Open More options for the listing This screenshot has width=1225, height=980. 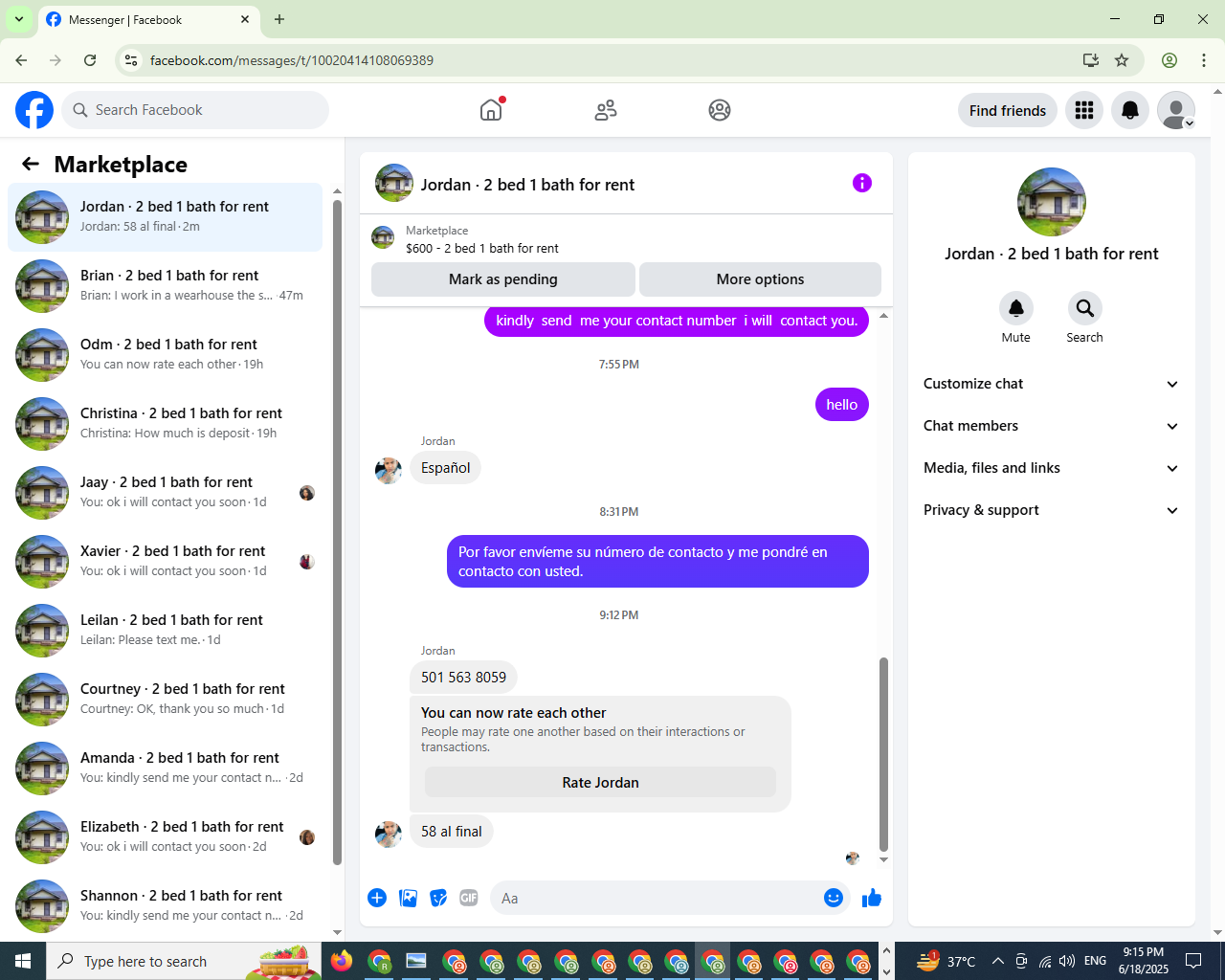point(760,279)
